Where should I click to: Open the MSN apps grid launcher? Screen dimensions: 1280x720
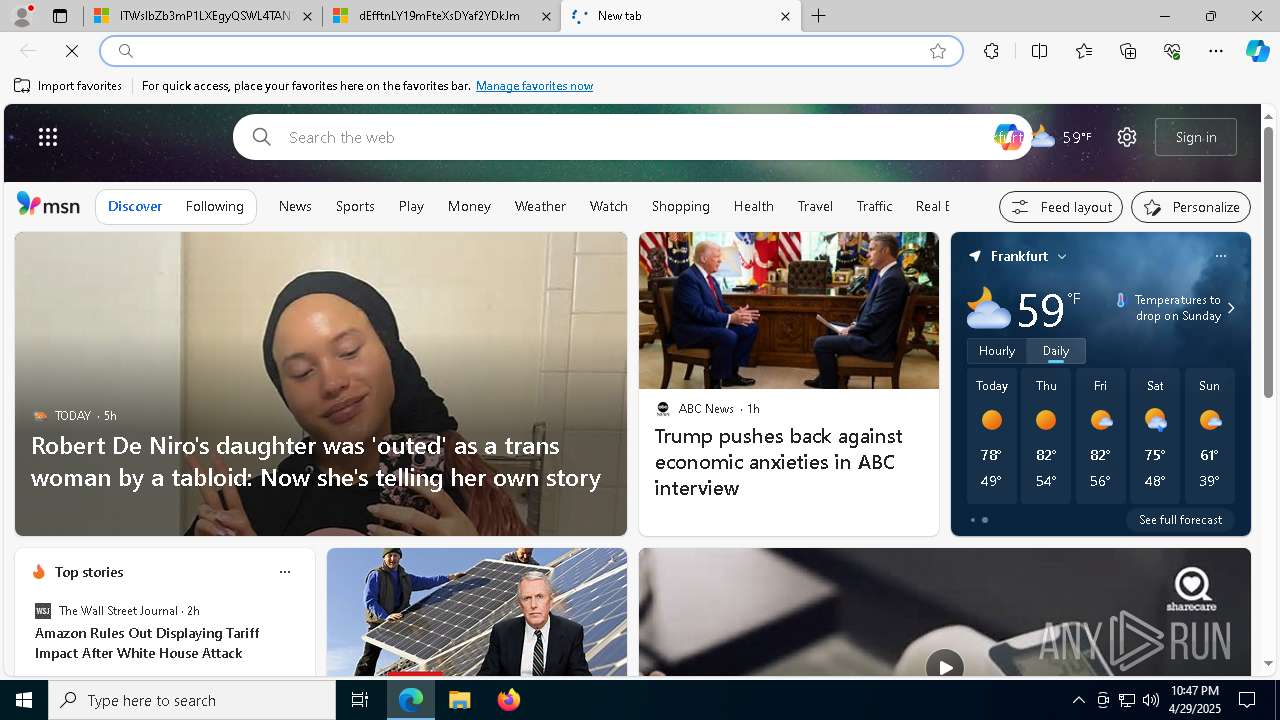(x=48, y=137)
